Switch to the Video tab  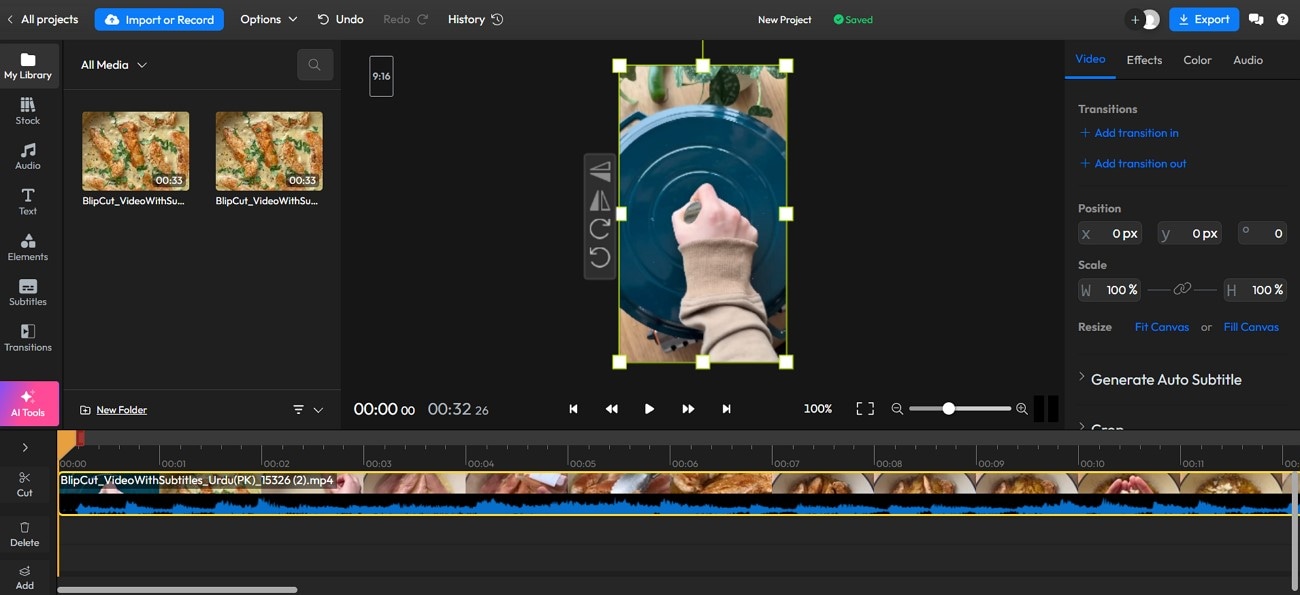point(1090,60)
